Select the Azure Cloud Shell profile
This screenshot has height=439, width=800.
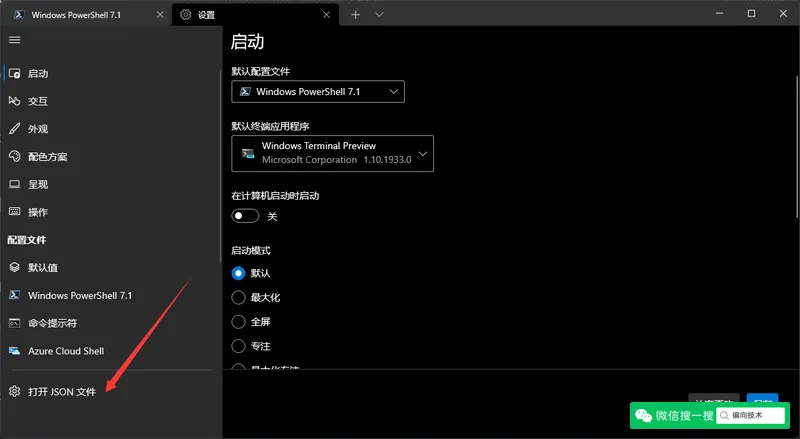click(x=110, y=351)
